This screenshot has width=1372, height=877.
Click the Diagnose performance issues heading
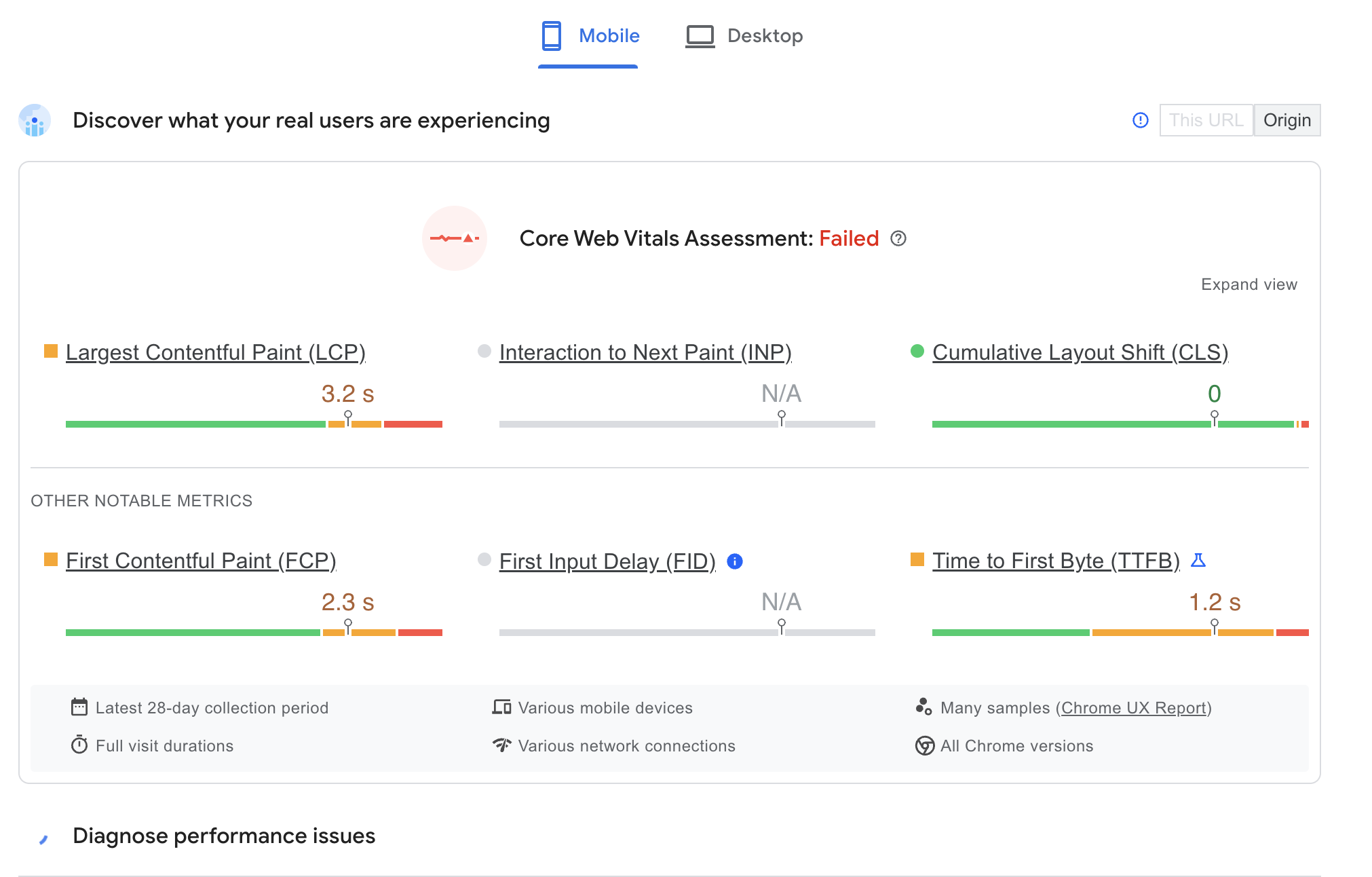coord(224,836)
